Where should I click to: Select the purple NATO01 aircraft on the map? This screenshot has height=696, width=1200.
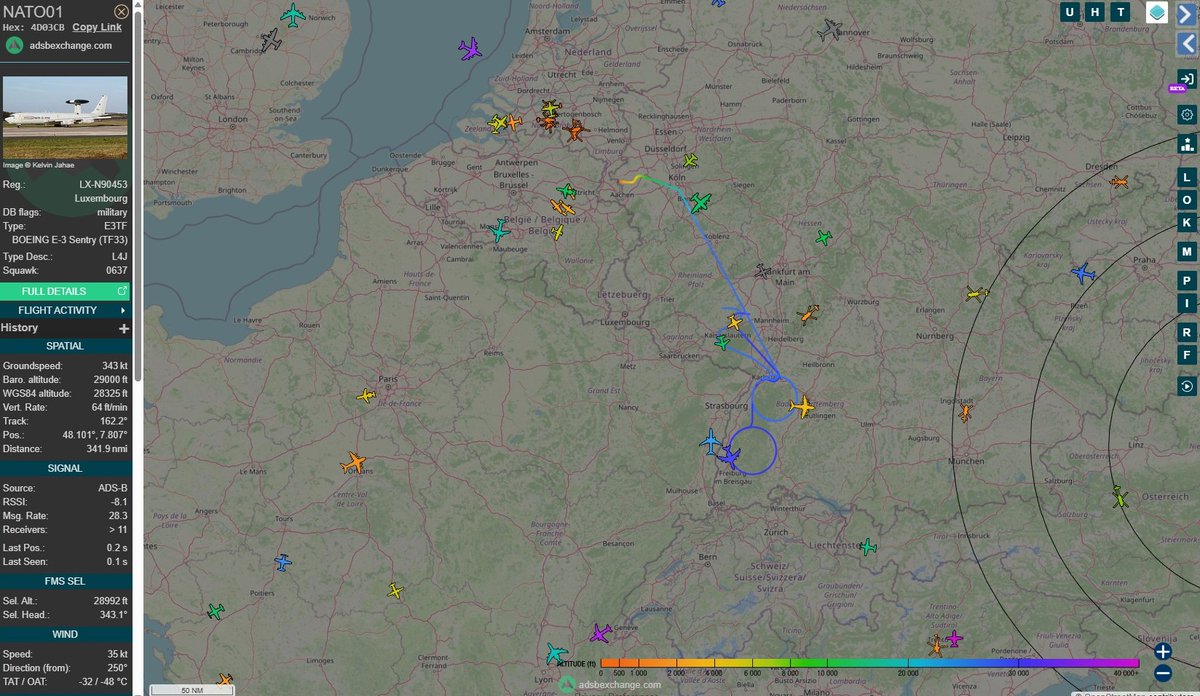pyautogui.click(x=730, y=457)
